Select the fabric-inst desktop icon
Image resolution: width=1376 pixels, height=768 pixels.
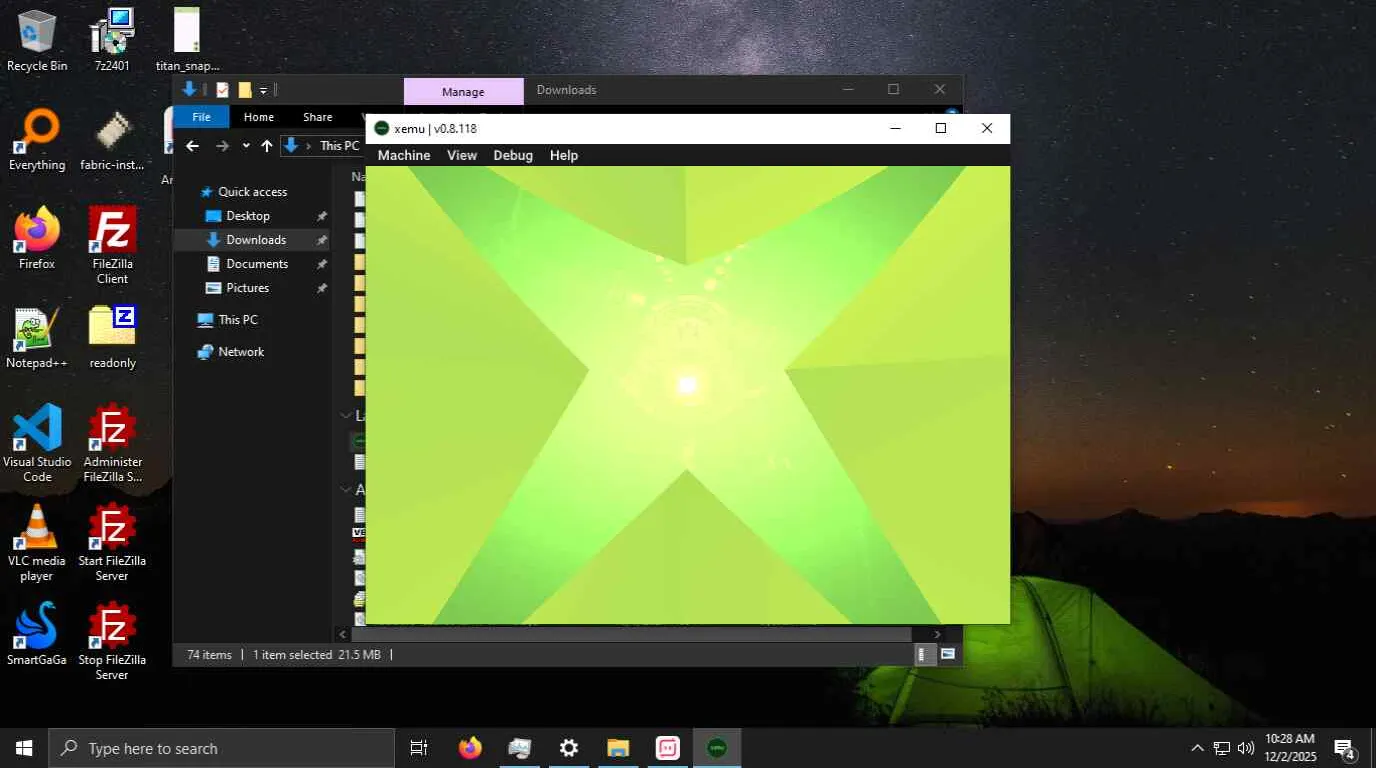click(112, 139)
